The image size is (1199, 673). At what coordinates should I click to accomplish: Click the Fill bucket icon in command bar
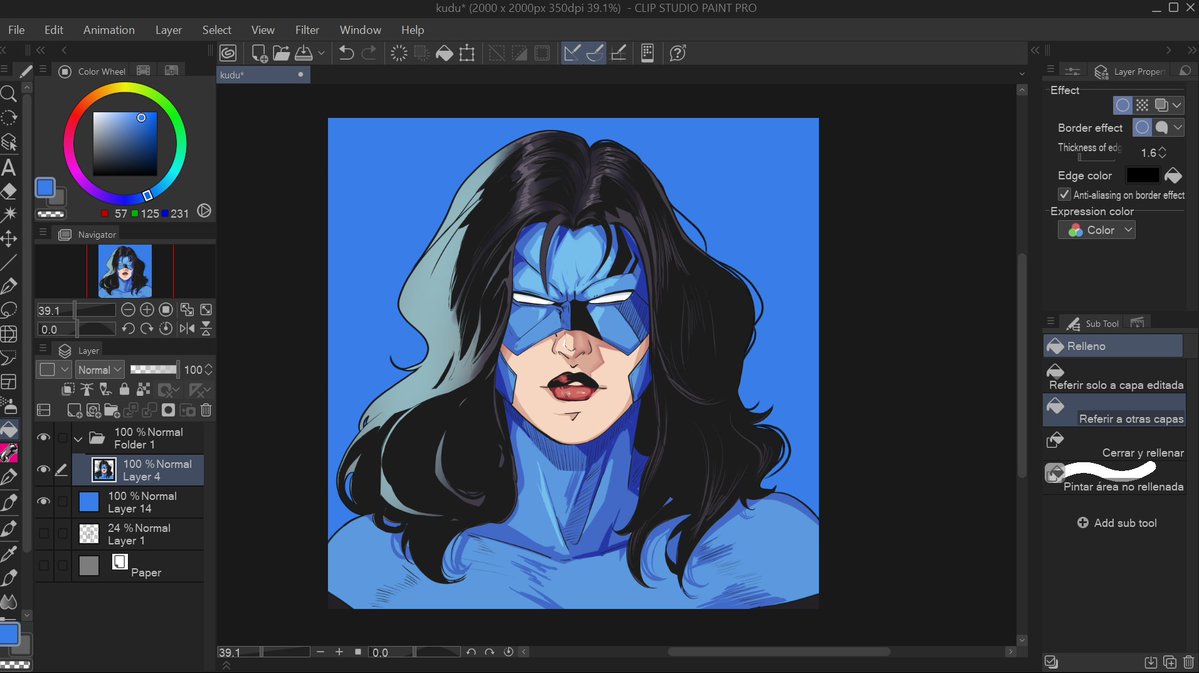(444, 53)
